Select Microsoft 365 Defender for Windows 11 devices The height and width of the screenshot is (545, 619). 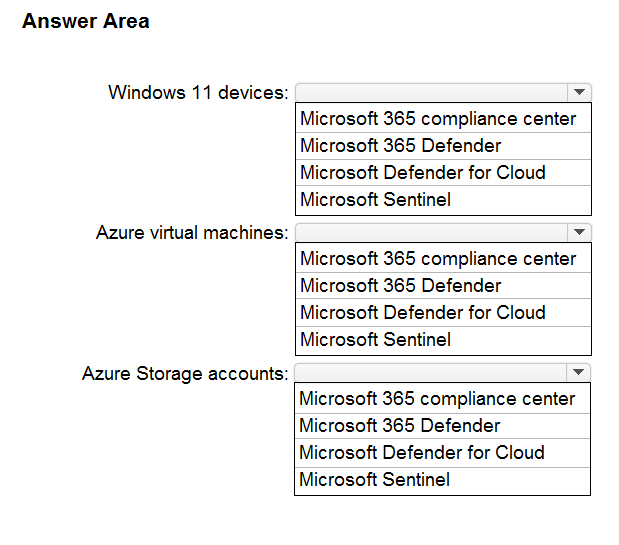(x=443, y=146)
